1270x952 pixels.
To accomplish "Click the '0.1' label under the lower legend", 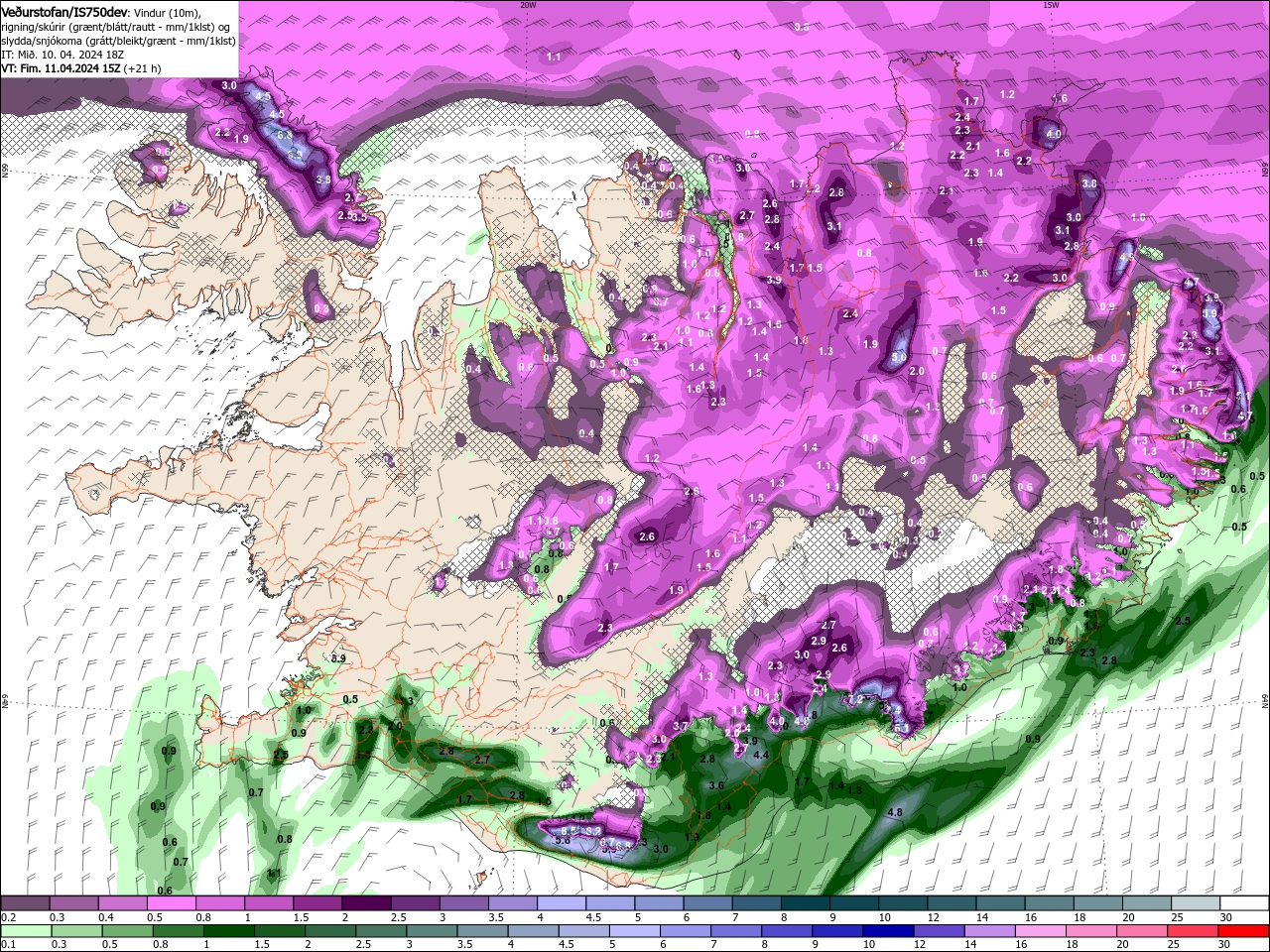I will (x=8, y=945).
